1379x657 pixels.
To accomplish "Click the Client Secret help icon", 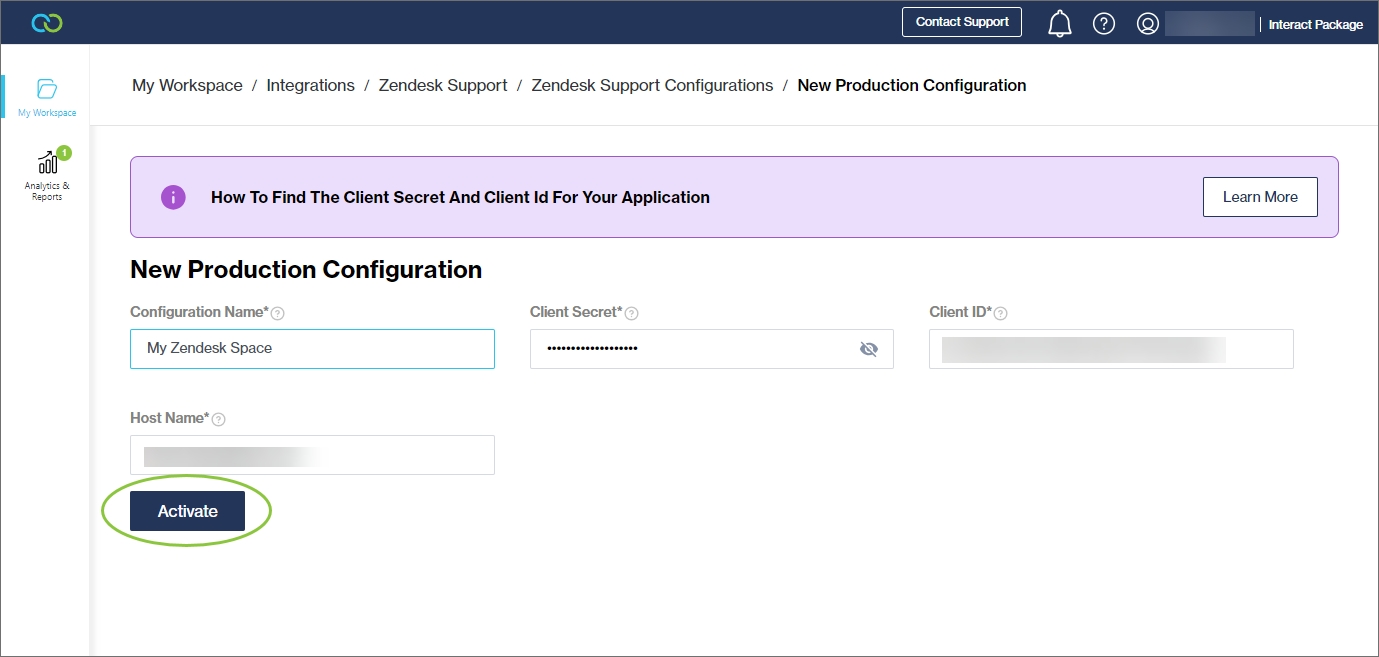I will tap(631, 313).
